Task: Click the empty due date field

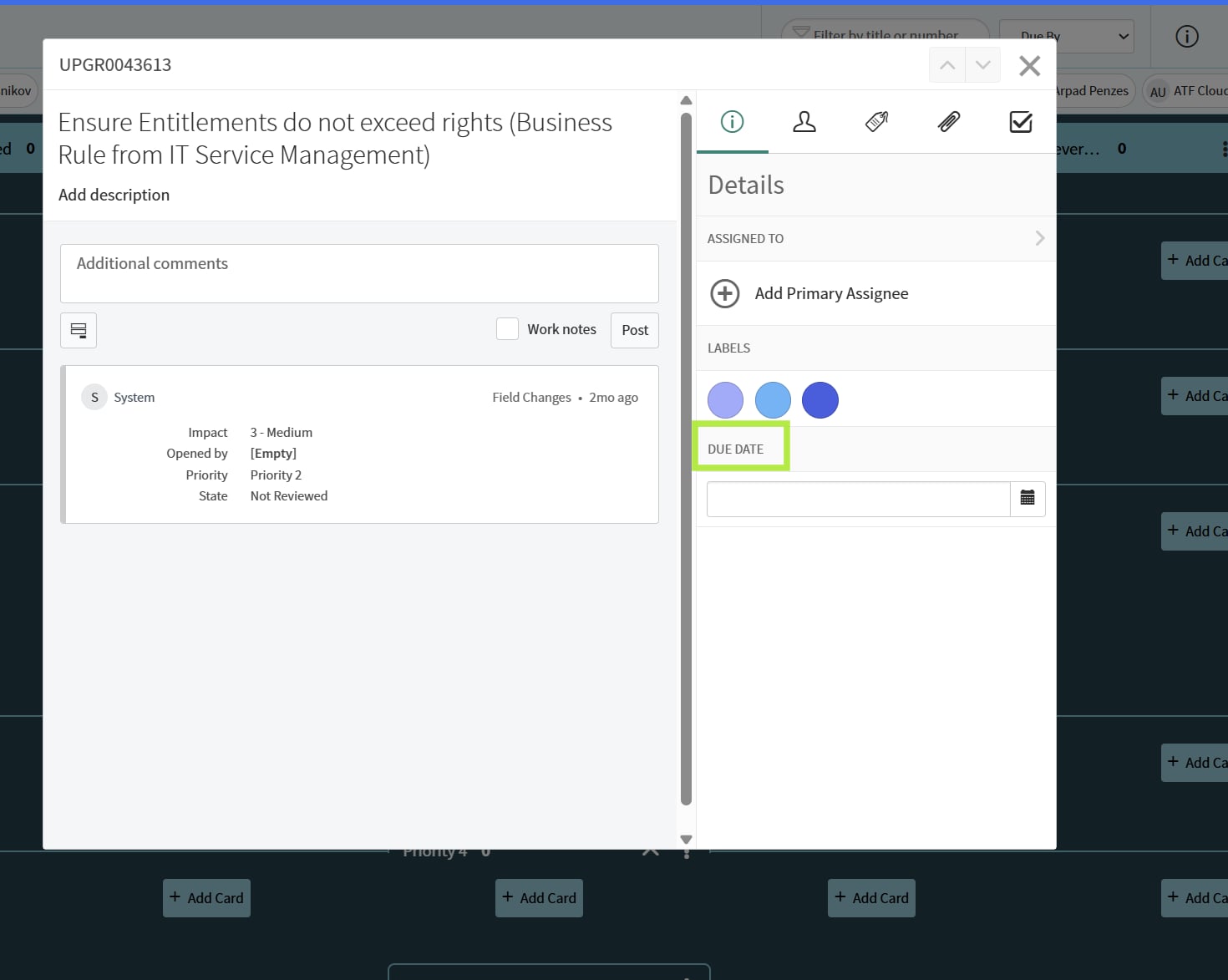Action: [859, 499]
